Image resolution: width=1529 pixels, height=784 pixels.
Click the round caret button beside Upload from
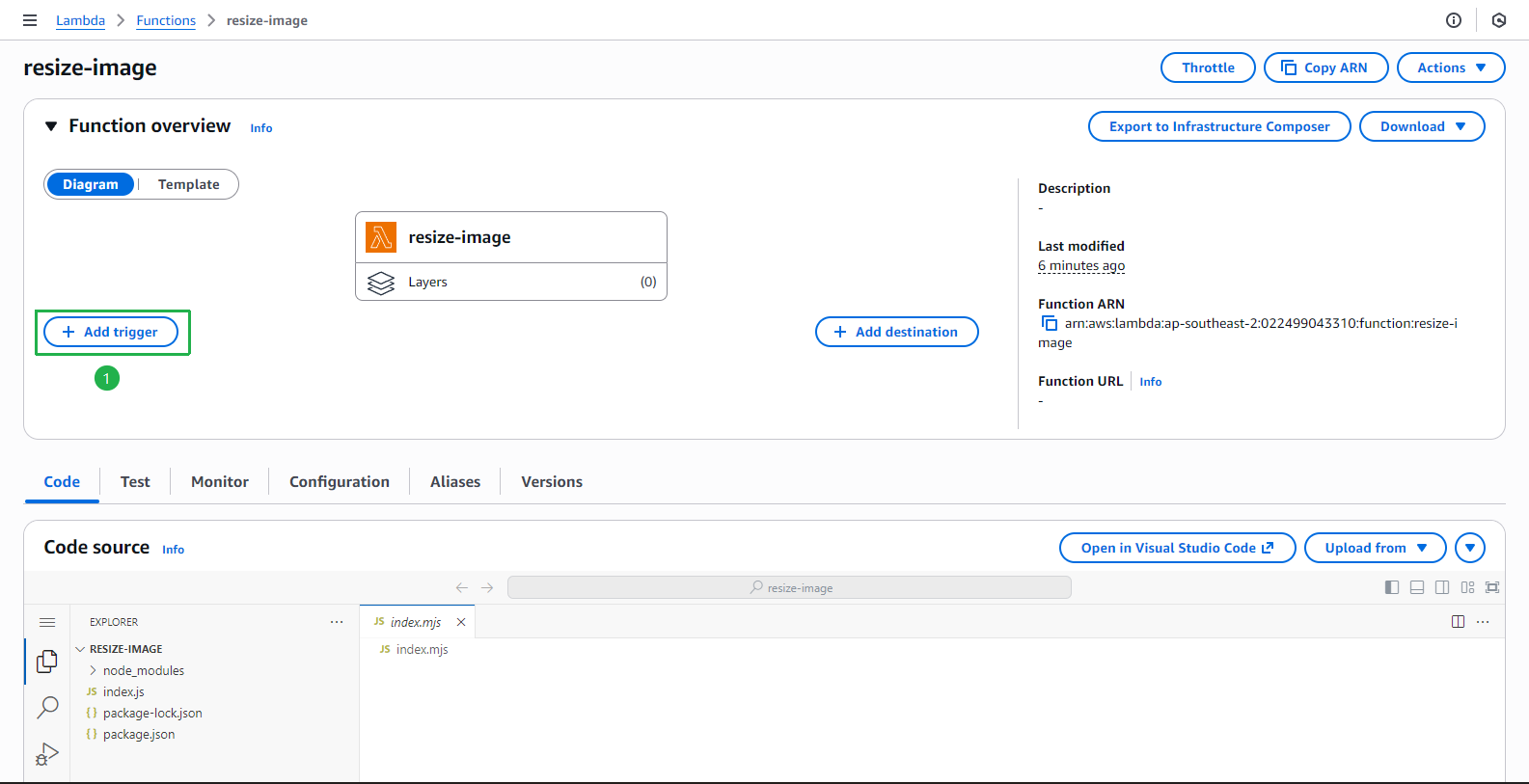(1470, 548)
